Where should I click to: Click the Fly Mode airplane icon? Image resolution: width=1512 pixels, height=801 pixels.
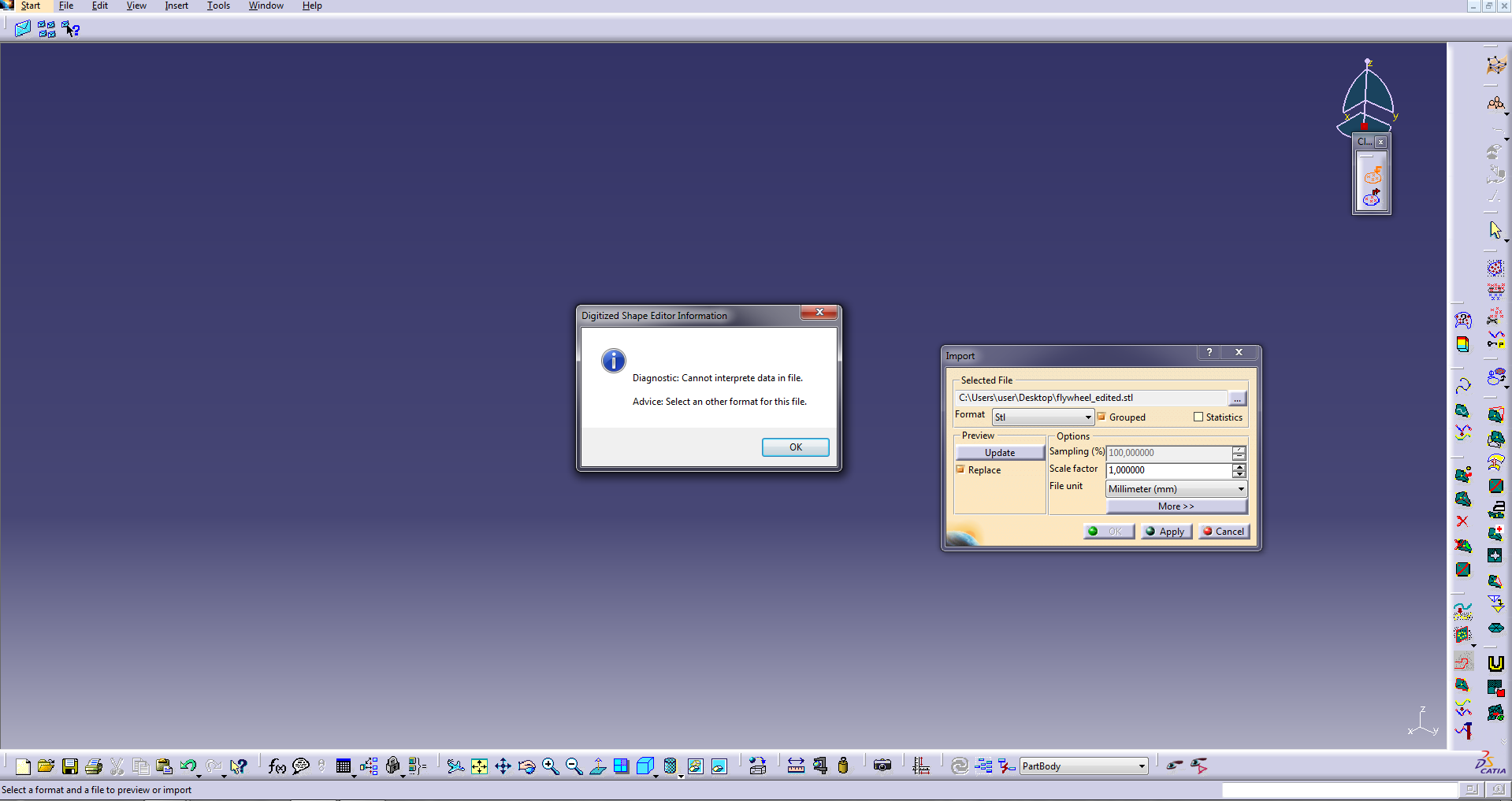[x=455, y=766]
